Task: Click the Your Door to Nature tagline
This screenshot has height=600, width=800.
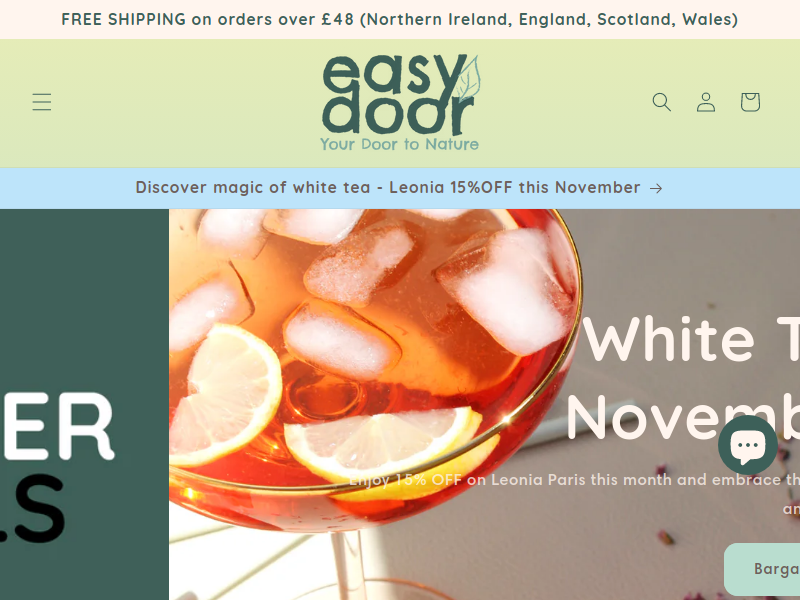Action: click(x=399, y=144)
